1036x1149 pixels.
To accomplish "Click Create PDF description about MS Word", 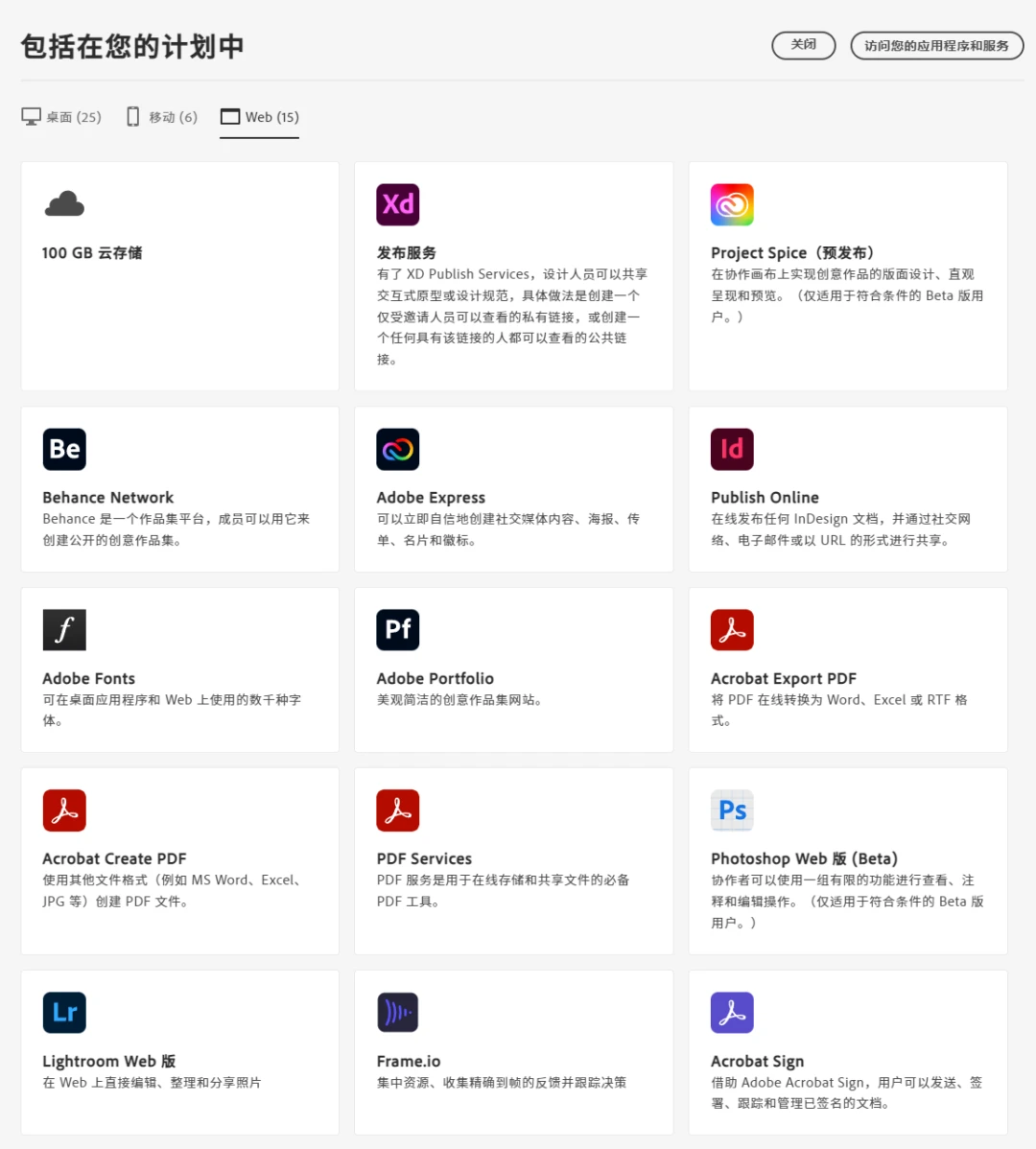I will coord(174,890).
